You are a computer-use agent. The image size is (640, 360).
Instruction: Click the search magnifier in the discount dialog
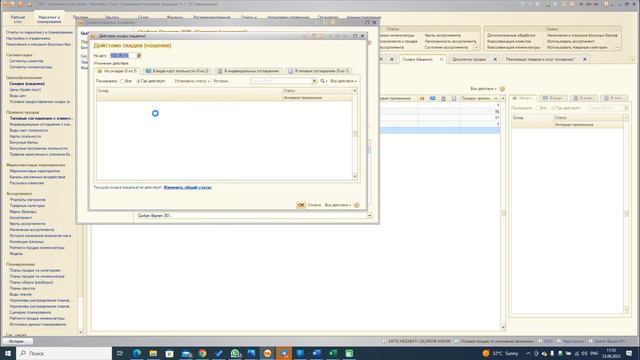pyautogui.click(x=323, y=81)
